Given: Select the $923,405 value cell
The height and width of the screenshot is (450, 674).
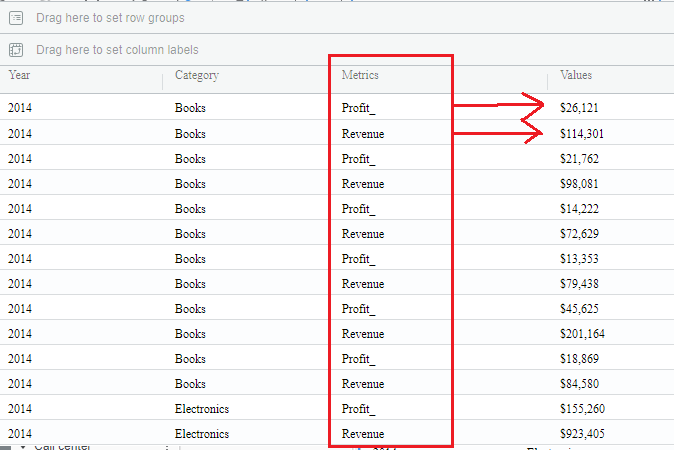Looking at the screenshot, I should click(x=582, y=434).
